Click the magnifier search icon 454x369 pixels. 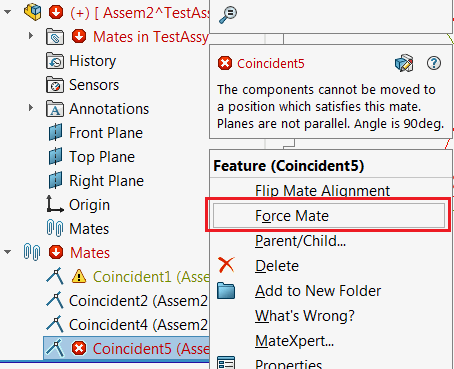coord(228,15)
